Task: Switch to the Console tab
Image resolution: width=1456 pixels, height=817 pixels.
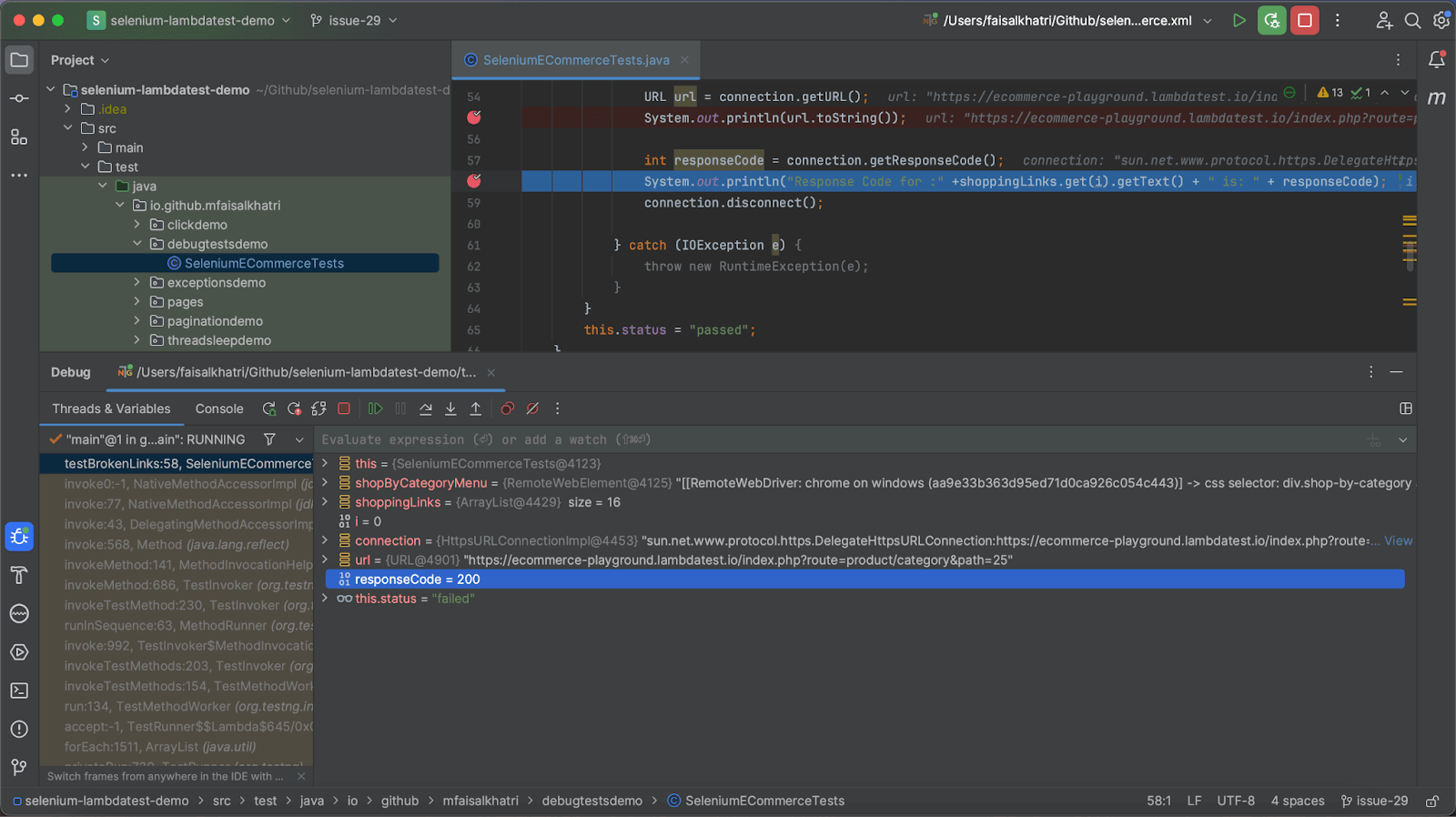Action: [x=219, y=409]
